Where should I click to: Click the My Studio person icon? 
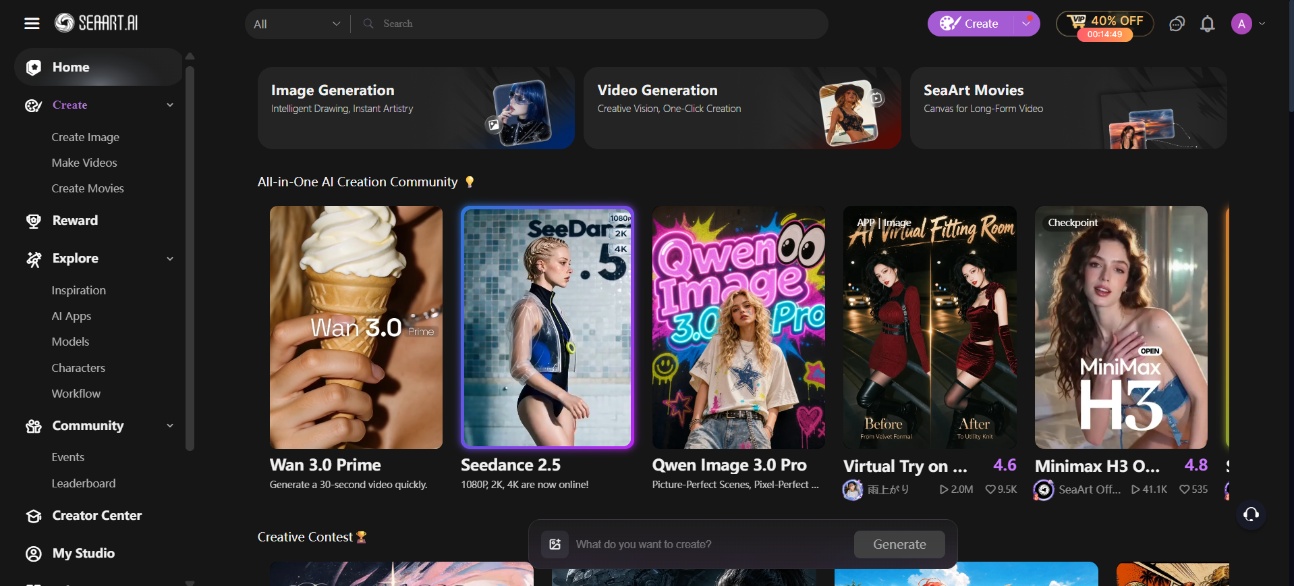tap(33, 553)
